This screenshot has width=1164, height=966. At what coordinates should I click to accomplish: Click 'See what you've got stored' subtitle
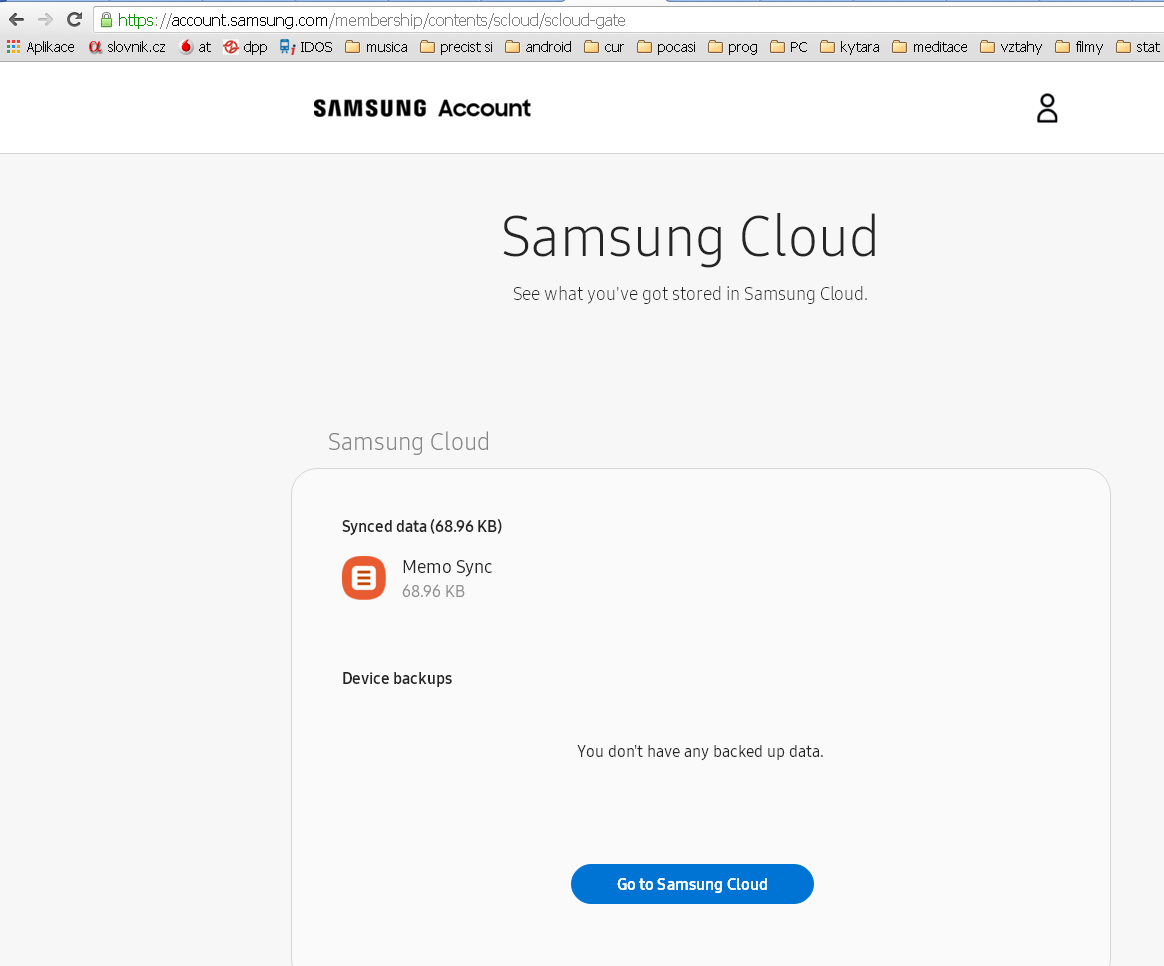pos(690,294)
